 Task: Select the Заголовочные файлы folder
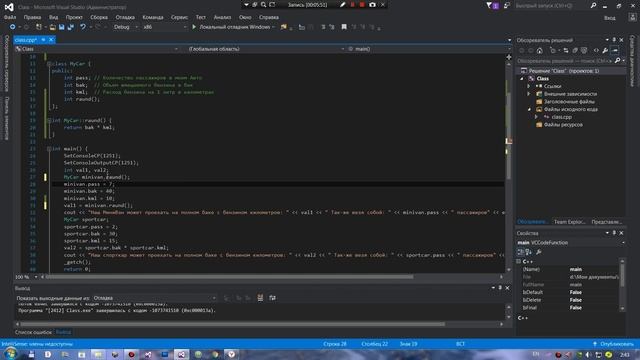point(569,102)
